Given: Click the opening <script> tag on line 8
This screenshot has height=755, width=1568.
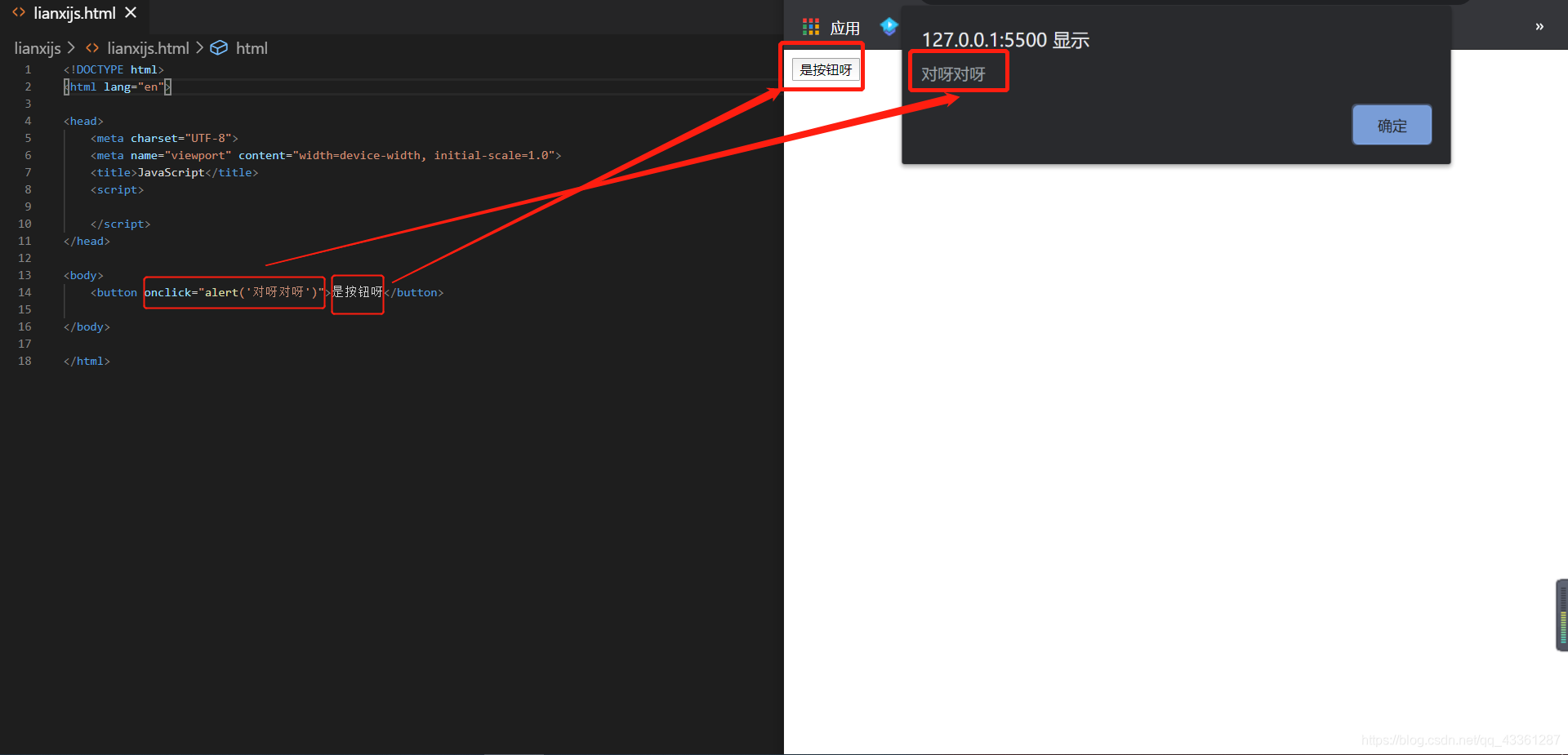Looking at the screenshot, I should tap(117, 189).
